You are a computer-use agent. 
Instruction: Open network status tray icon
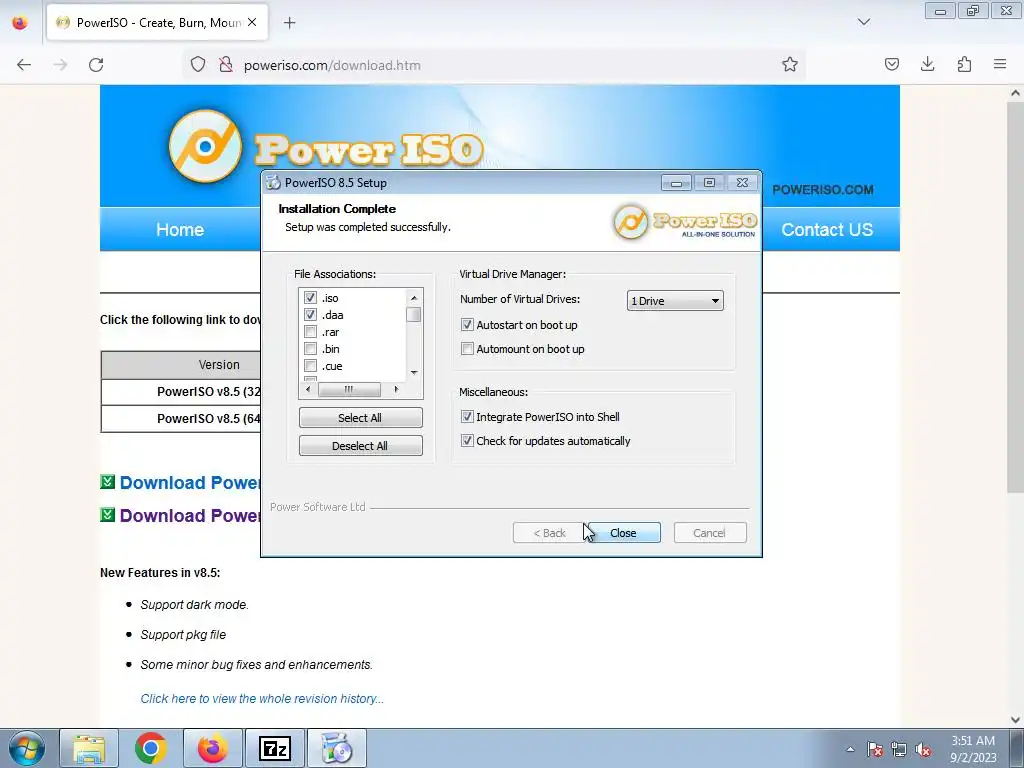899,749
